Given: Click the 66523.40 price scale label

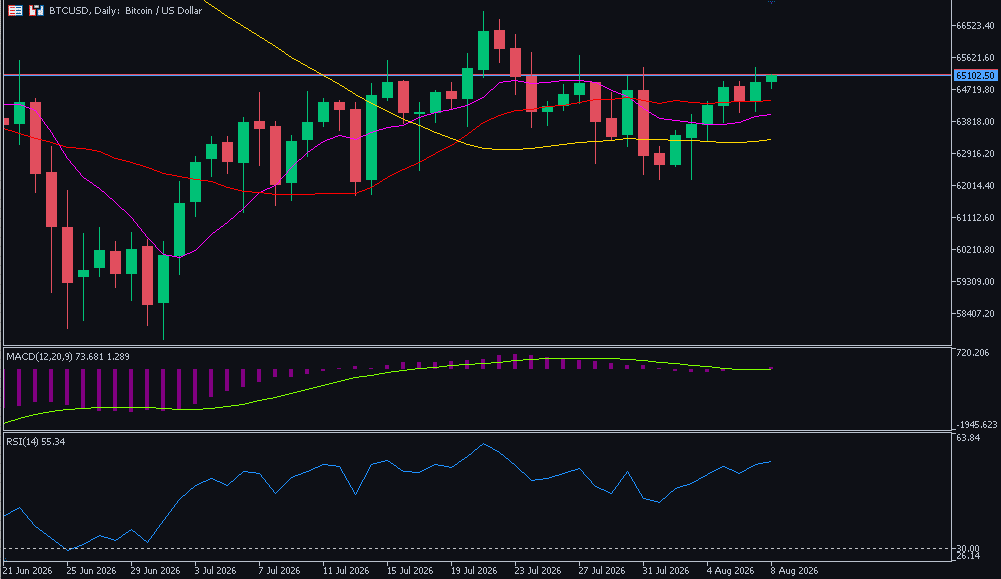Looking at the screenshot, I should tap(975, 26).
